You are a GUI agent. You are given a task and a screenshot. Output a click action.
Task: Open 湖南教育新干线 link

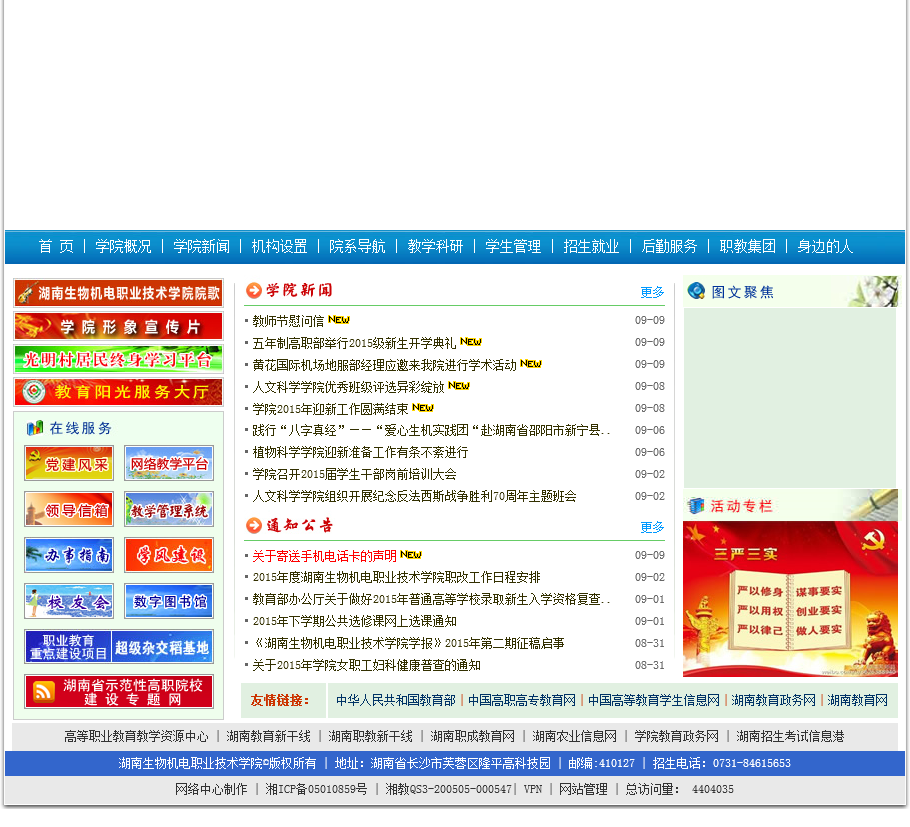coord(269,736)
